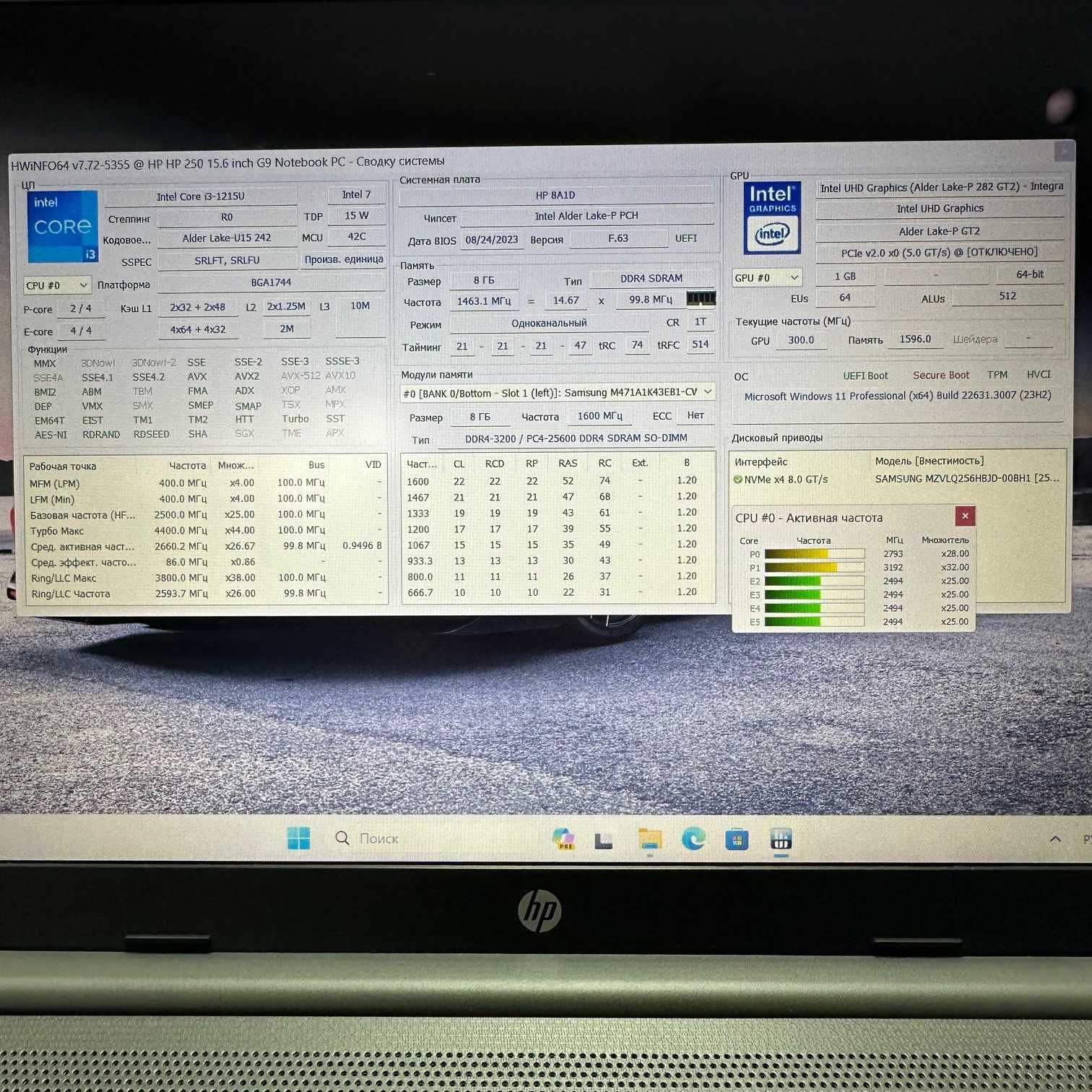Click the Одноканальный memory mode field
This screenshot has width=1092, height=1092.
[549, 323]
